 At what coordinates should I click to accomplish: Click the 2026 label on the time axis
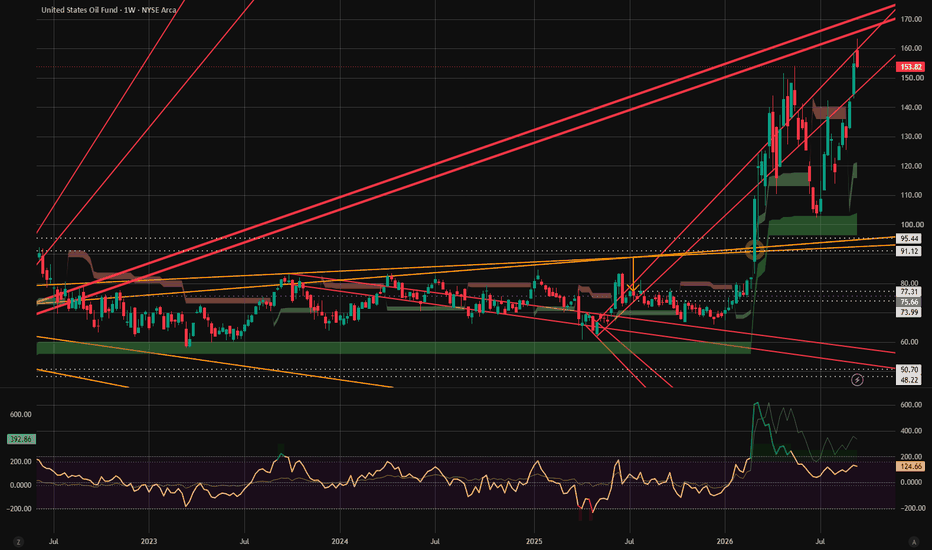pyautogui.click(x=725, y=542)
